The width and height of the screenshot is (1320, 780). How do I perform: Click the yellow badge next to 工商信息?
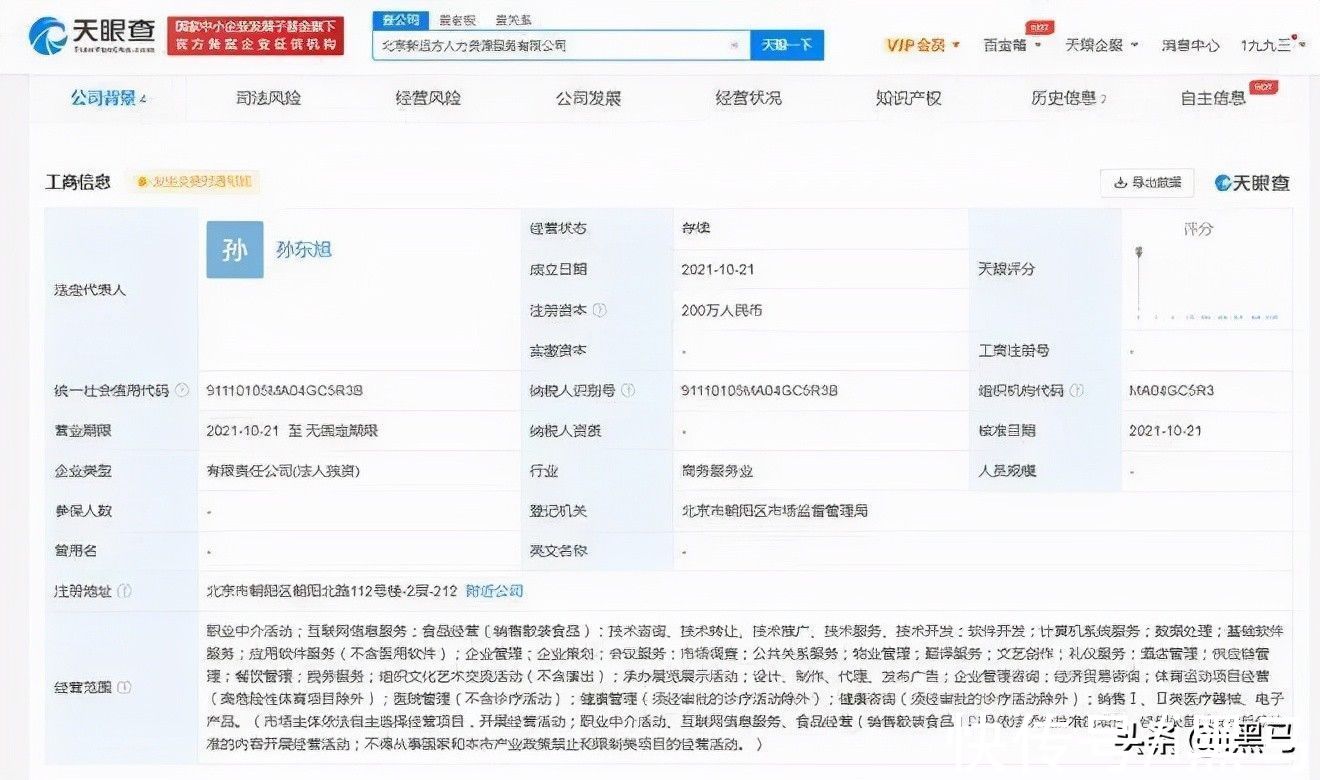pyautogui.click(x=196, y=182)
